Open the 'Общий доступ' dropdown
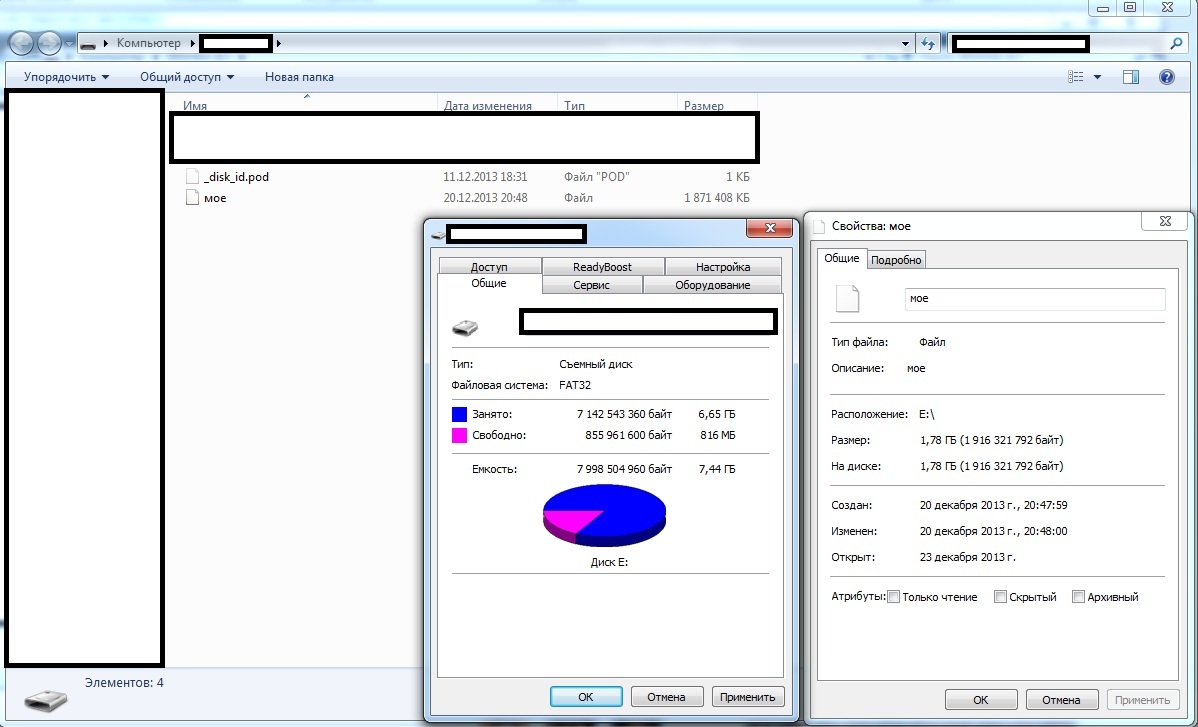Screen dimensions: 1198x727 tap(187, 77)
